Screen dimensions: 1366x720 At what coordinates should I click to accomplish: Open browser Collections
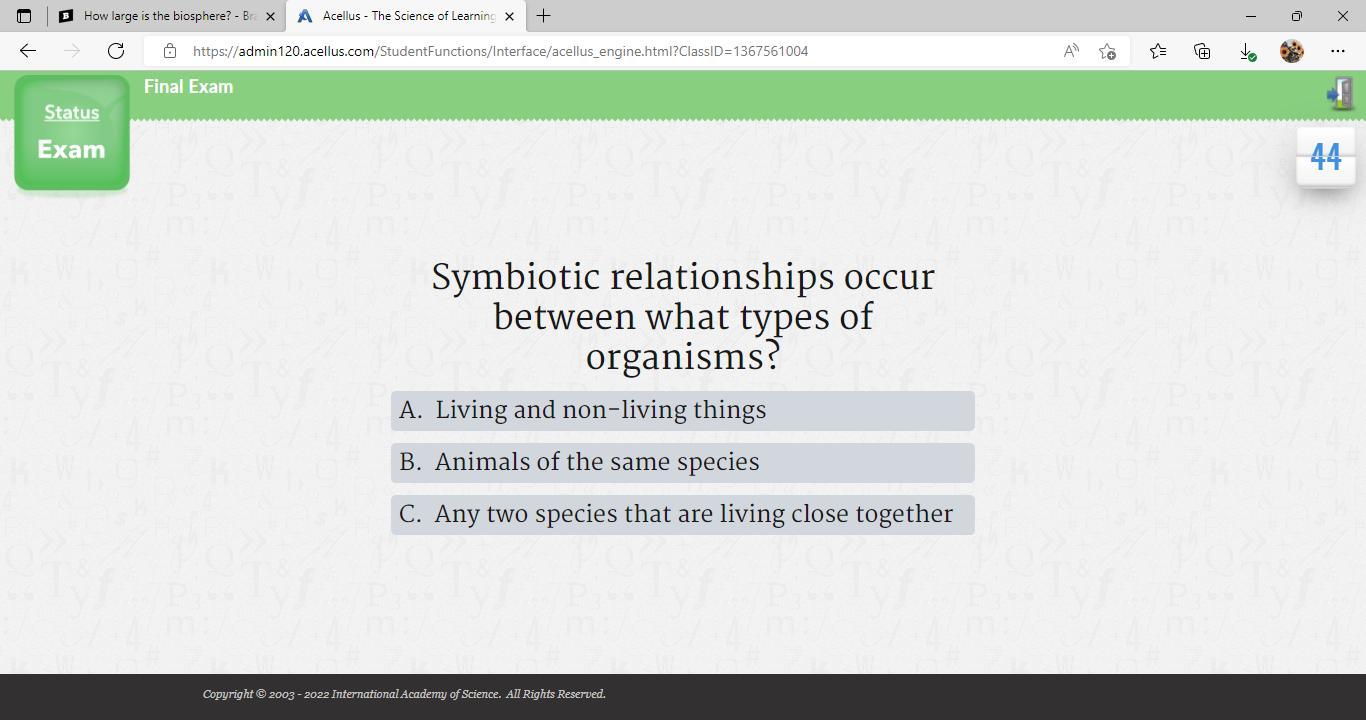pos(1202,51)
